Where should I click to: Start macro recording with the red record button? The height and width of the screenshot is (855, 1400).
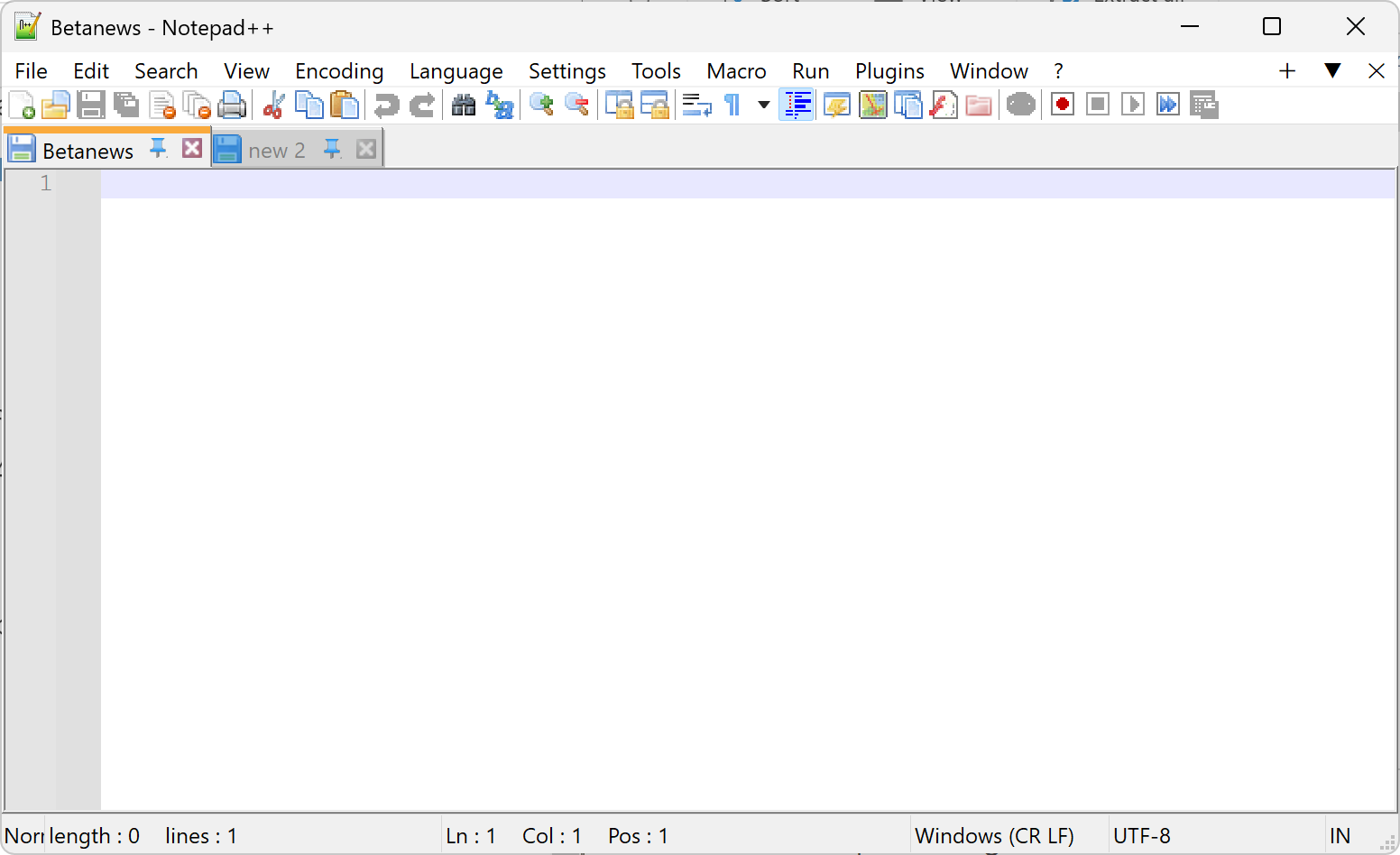[x=1063, y=105]
